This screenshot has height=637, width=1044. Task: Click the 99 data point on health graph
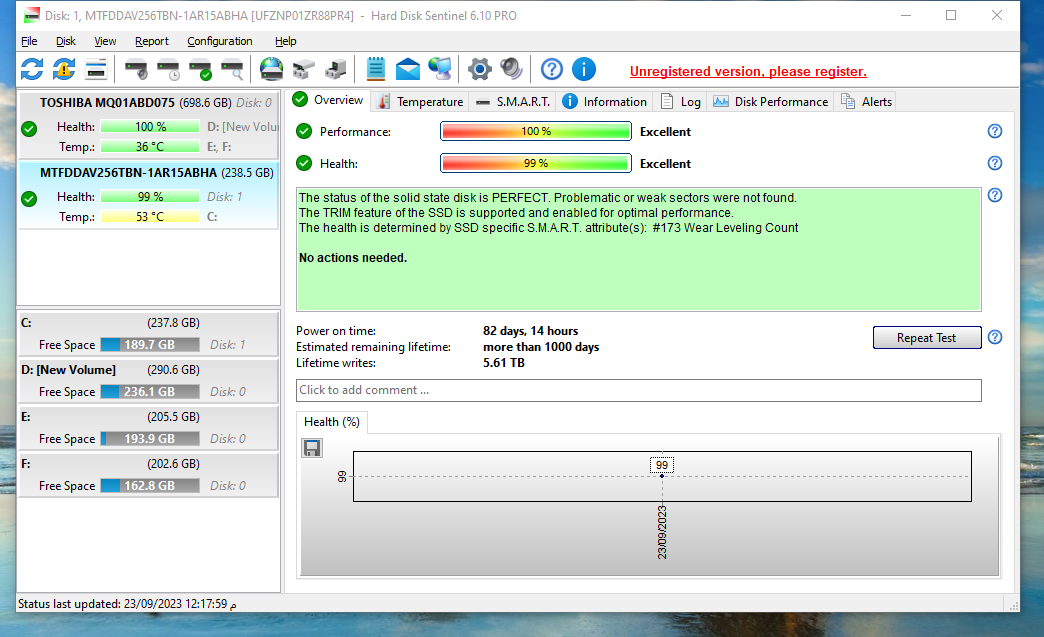tap(662, 476)
